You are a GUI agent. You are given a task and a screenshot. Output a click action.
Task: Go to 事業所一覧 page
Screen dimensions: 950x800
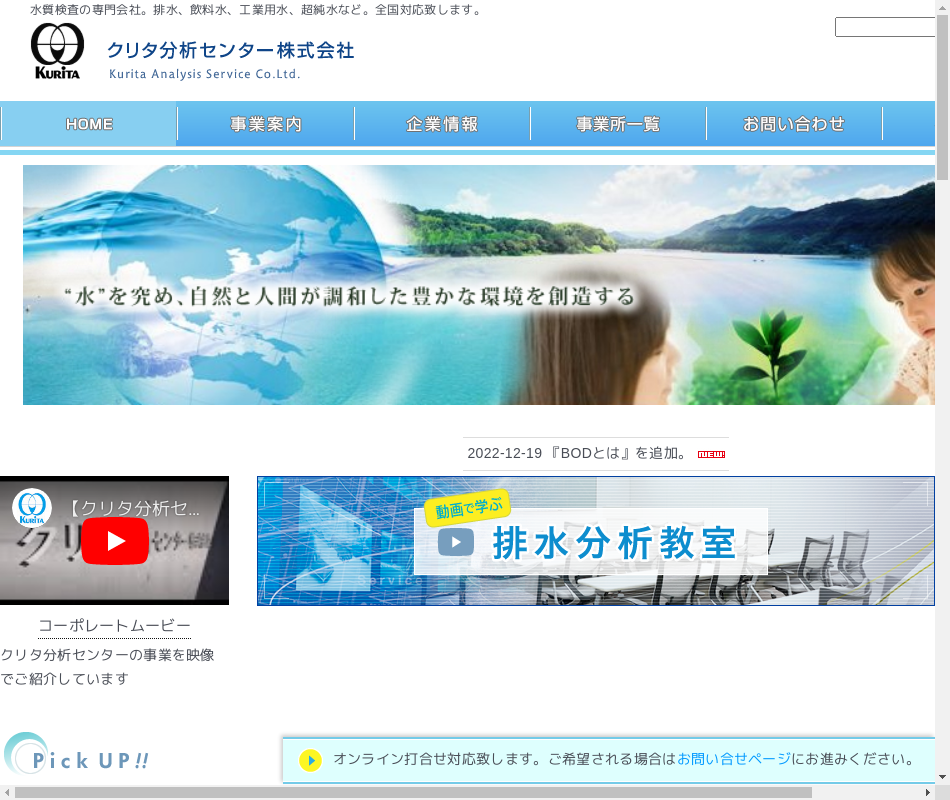pyautogui.click(x=618, y=124)
